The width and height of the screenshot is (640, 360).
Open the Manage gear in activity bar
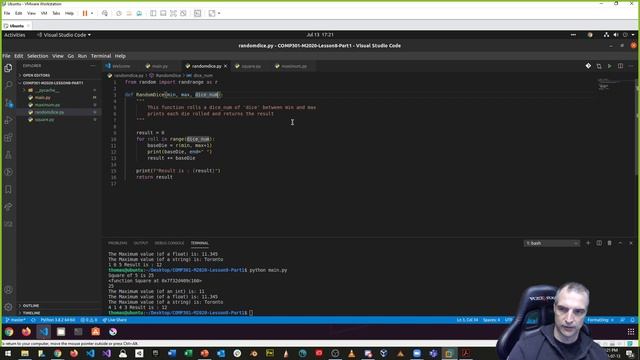tap(8, 307)
